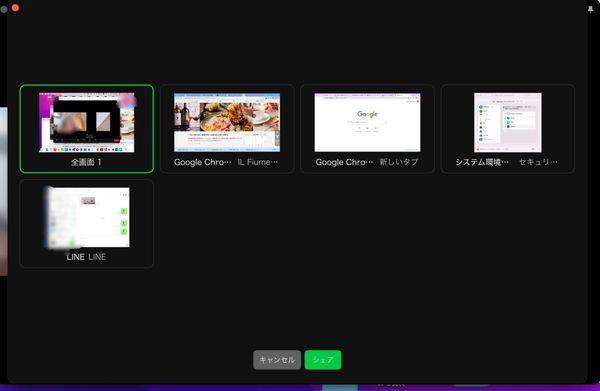Choose the Google Chrome 新しいタブ window
The height and width of the screenshot is (391, 600).
point(367,129)
